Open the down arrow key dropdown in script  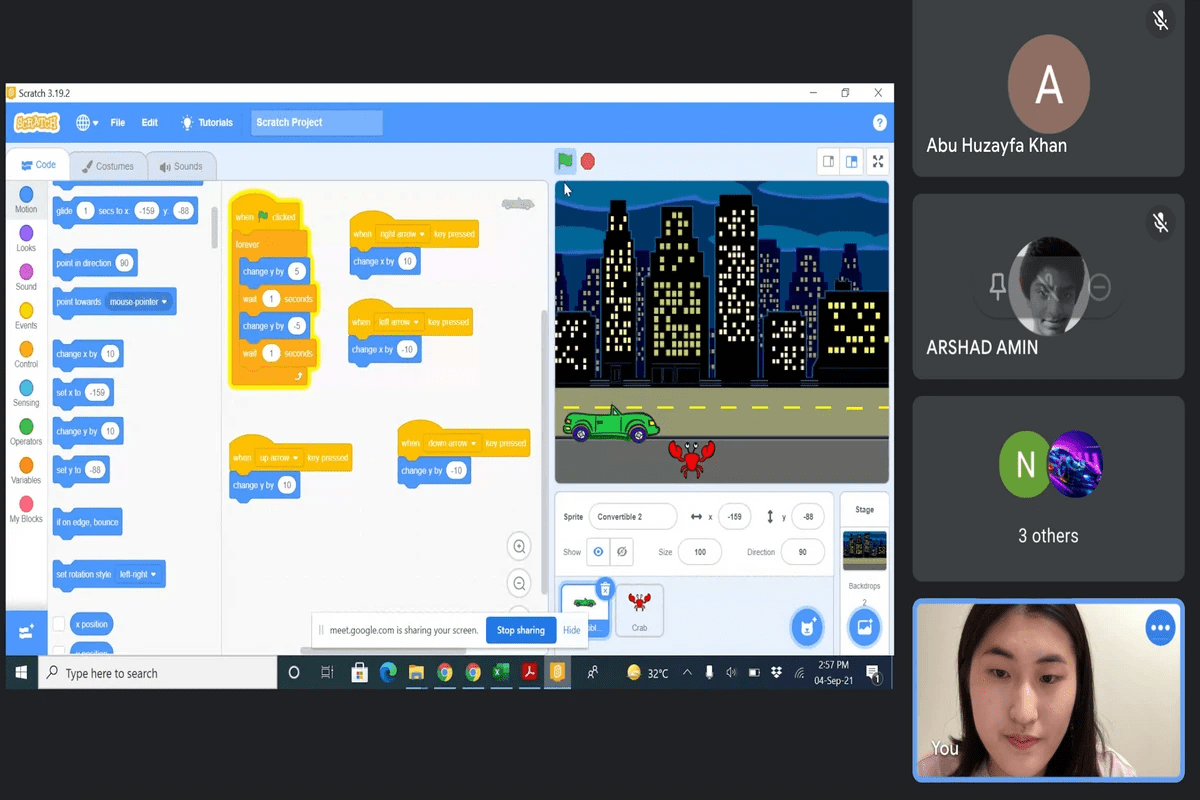coord(452,443)
